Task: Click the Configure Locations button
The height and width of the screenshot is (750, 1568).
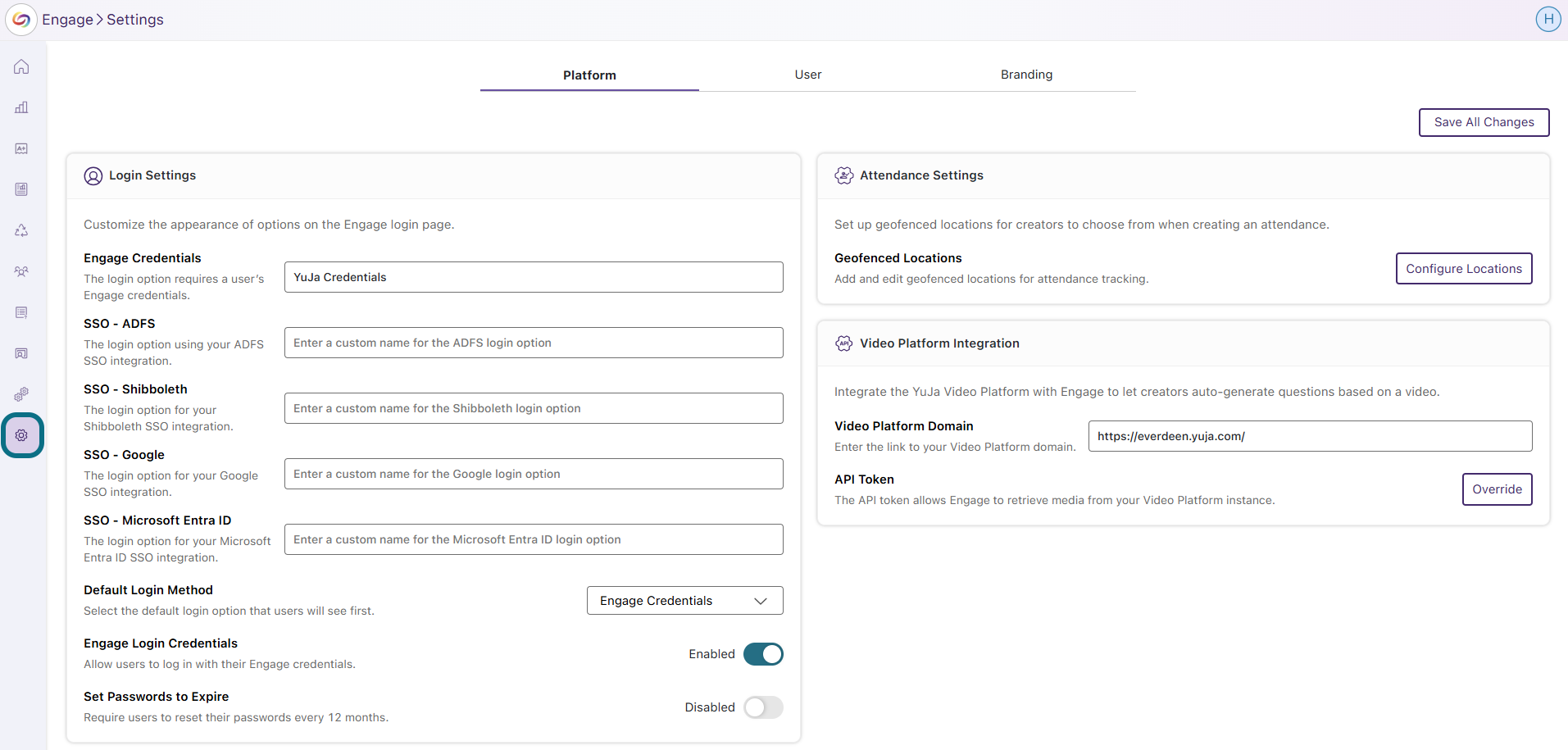Action: [x=1464, y=269]
